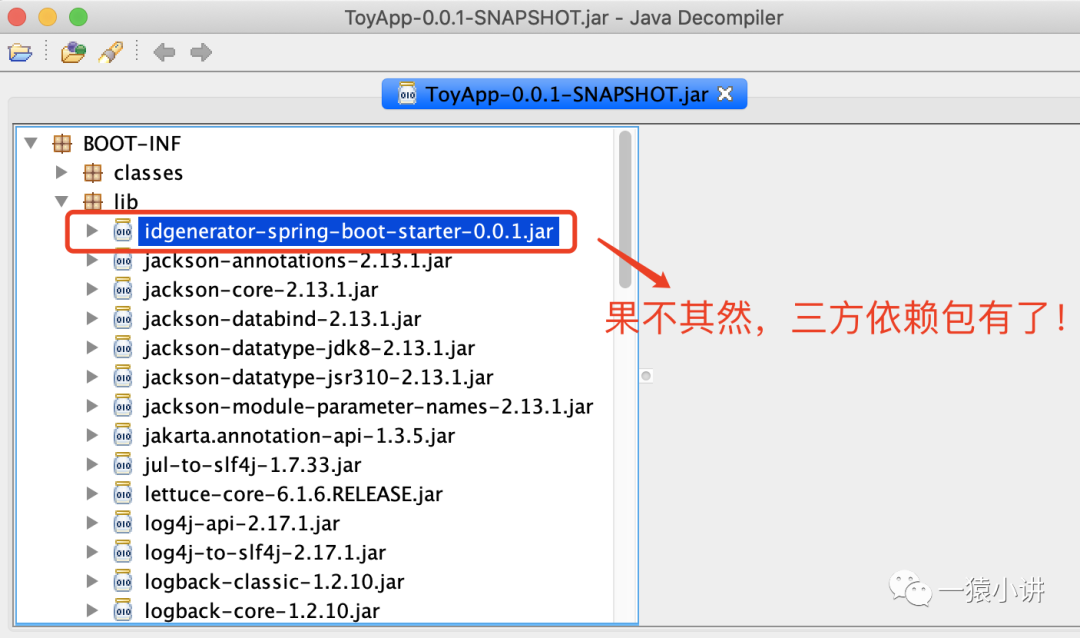Expand jackson-annotations-2.13.1.jar node
The image size is (1080, 638).
click(92, 260)
